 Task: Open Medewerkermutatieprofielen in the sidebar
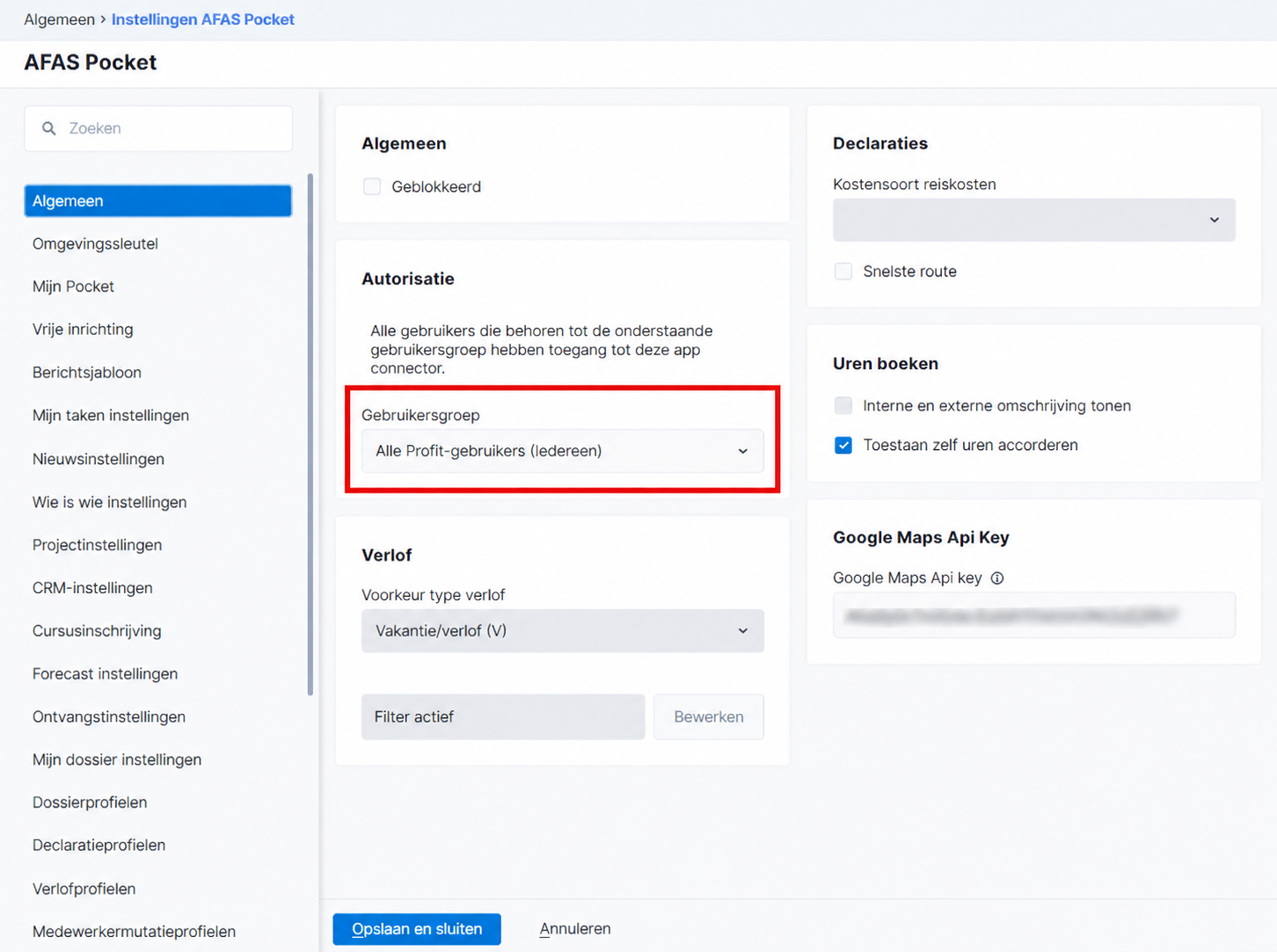click(x=135, y=932)
